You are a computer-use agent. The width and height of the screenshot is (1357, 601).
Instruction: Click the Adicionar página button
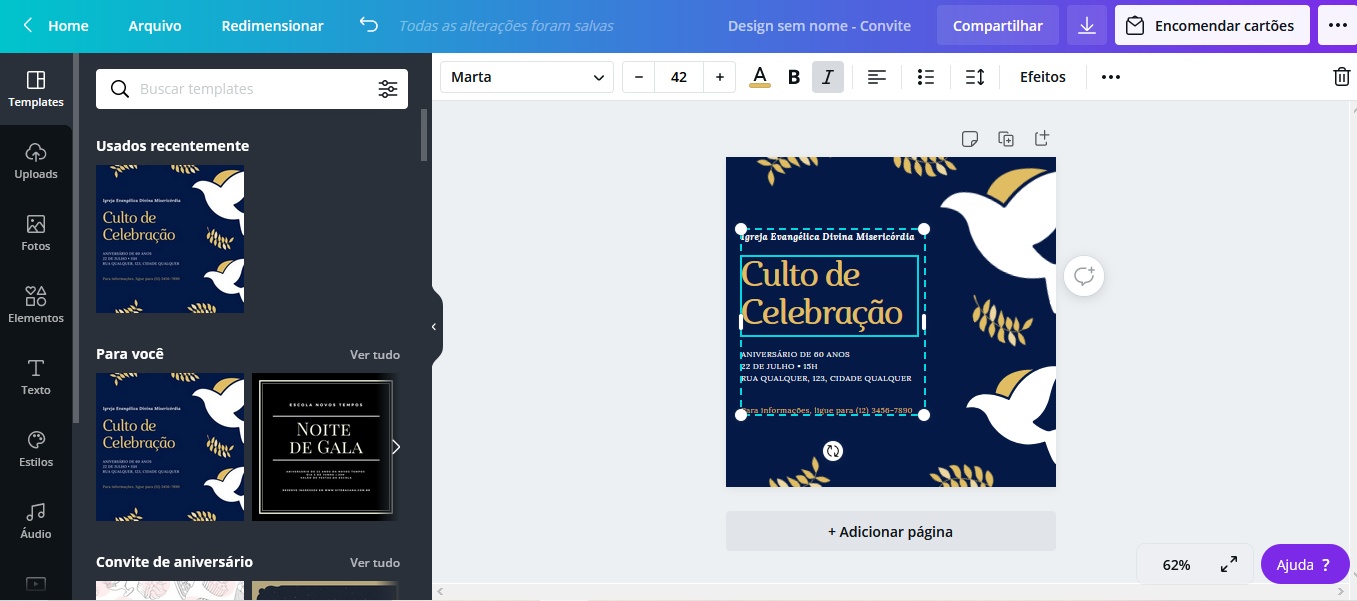tap(890, 532)
